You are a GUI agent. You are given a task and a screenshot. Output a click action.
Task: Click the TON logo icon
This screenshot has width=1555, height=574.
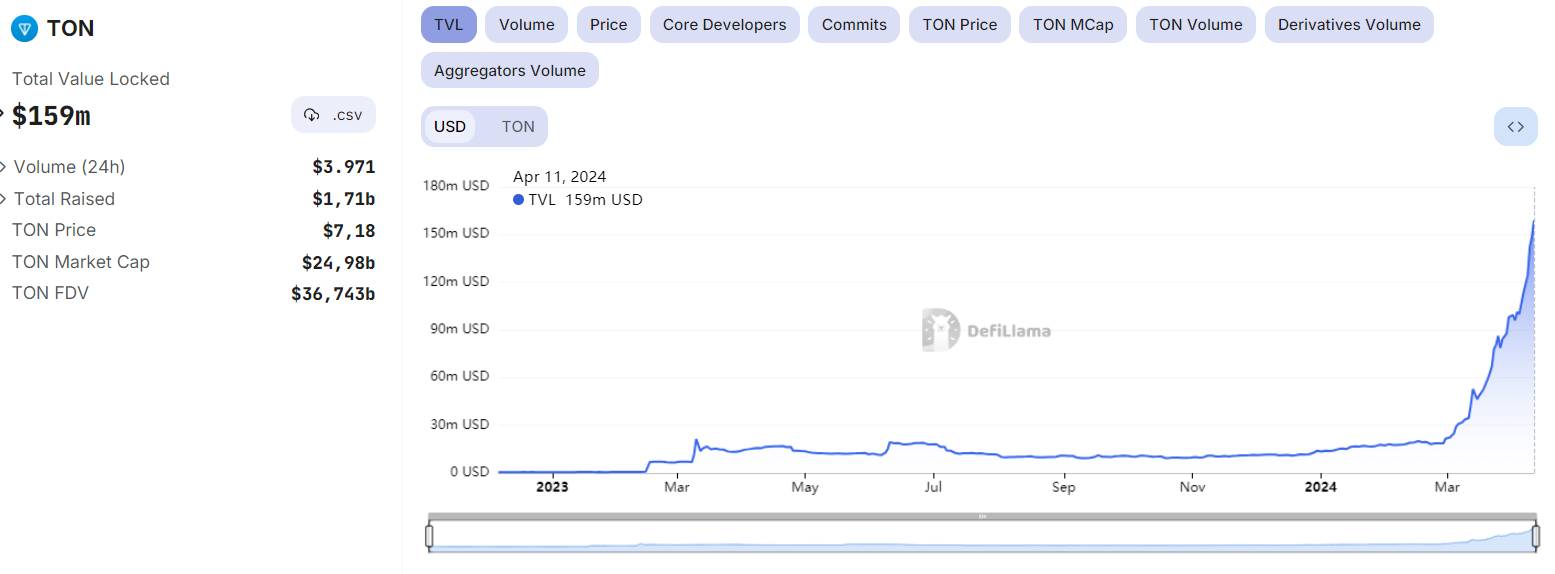tap(24, 28)
